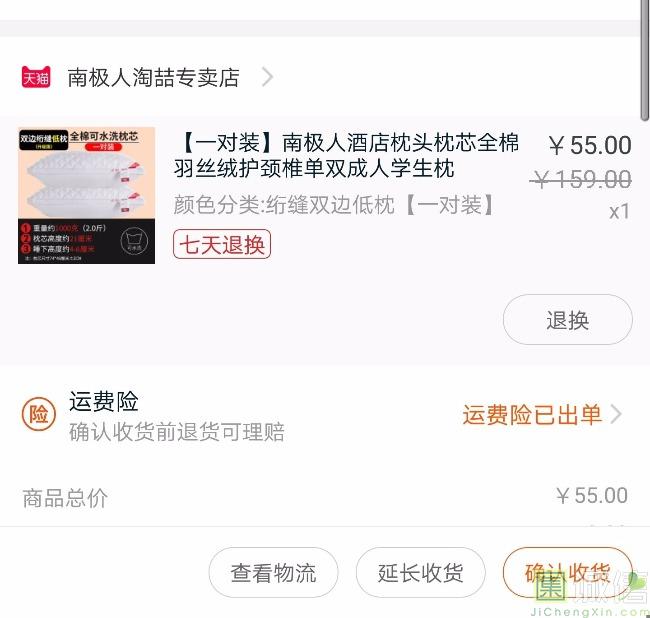The image size is (650, 618).
Task: Click the vertical scrollbar at right edge
Action: (645, 60)
